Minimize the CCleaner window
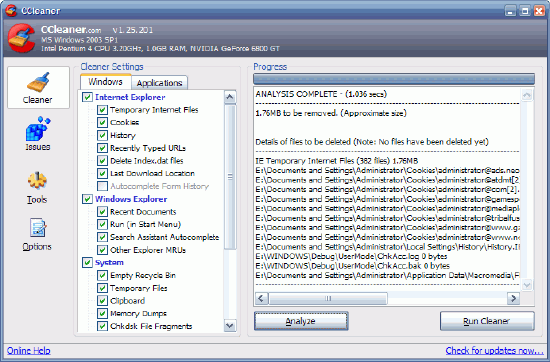550x362 pixels. [x=510, y=11]
